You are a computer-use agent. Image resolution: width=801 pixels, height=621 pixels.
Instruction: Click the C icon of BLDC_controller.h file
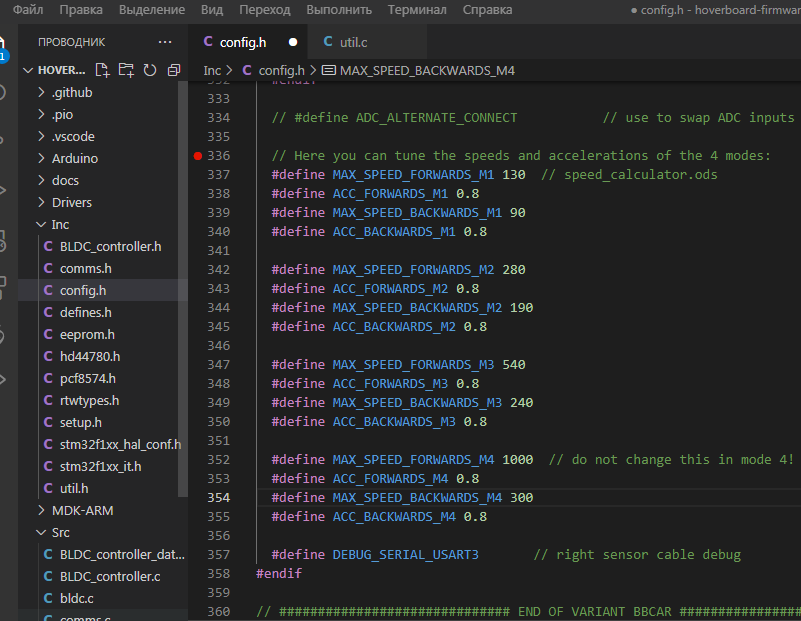pos(48,247)
